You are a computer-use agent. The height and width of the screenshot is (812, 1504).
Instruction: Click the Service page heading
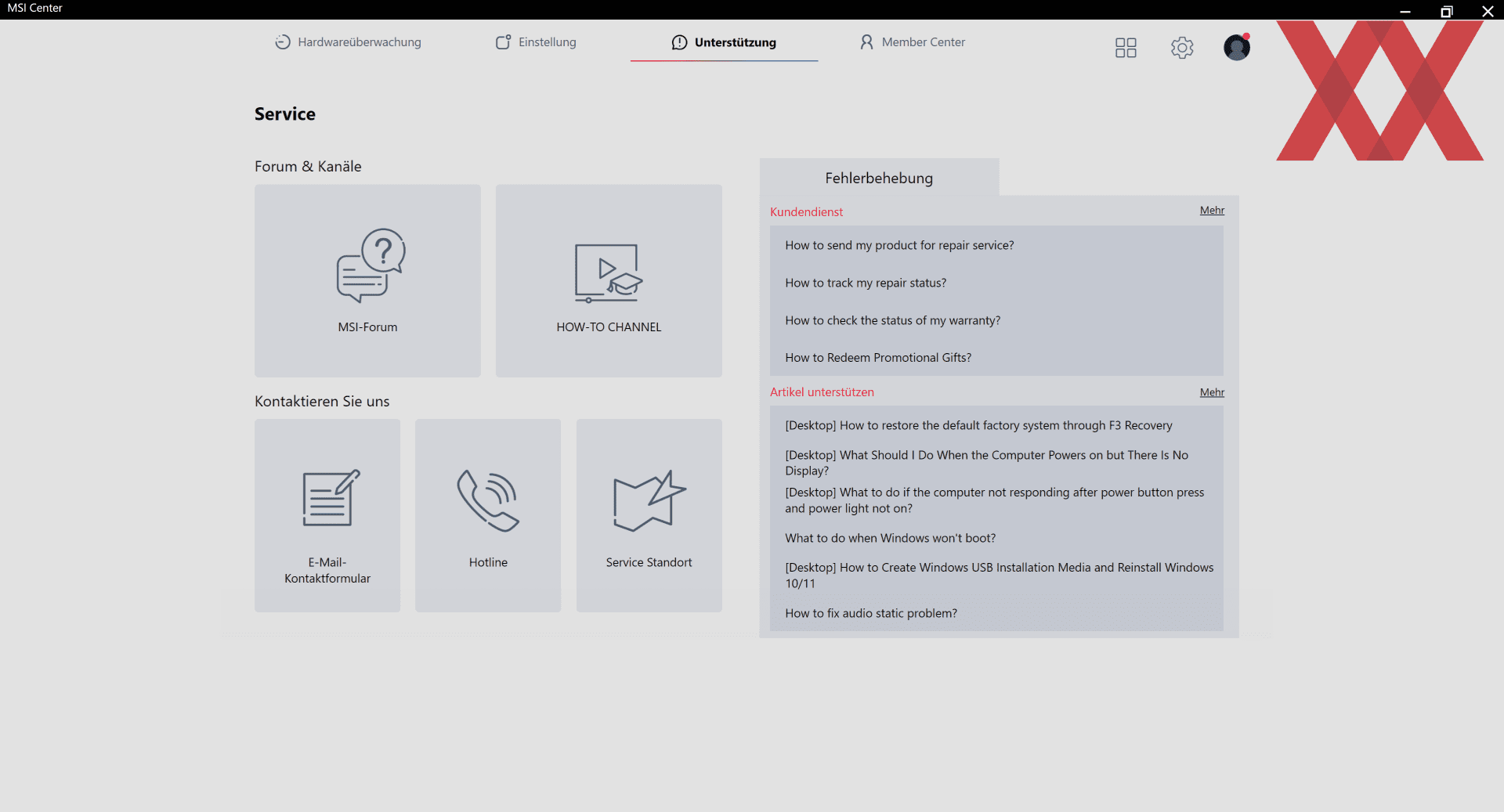click(x=285, y=114)
